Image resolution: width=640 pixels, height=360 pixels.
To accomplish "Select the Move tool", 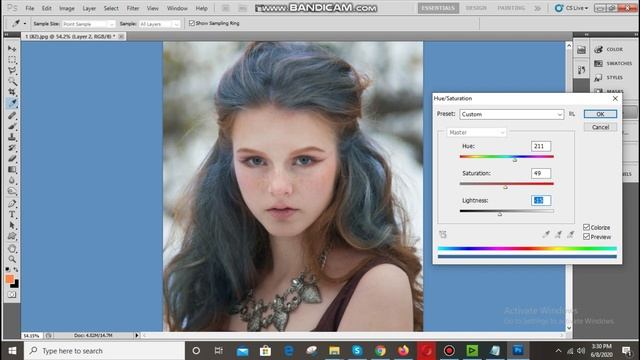I will click(12, 49).
